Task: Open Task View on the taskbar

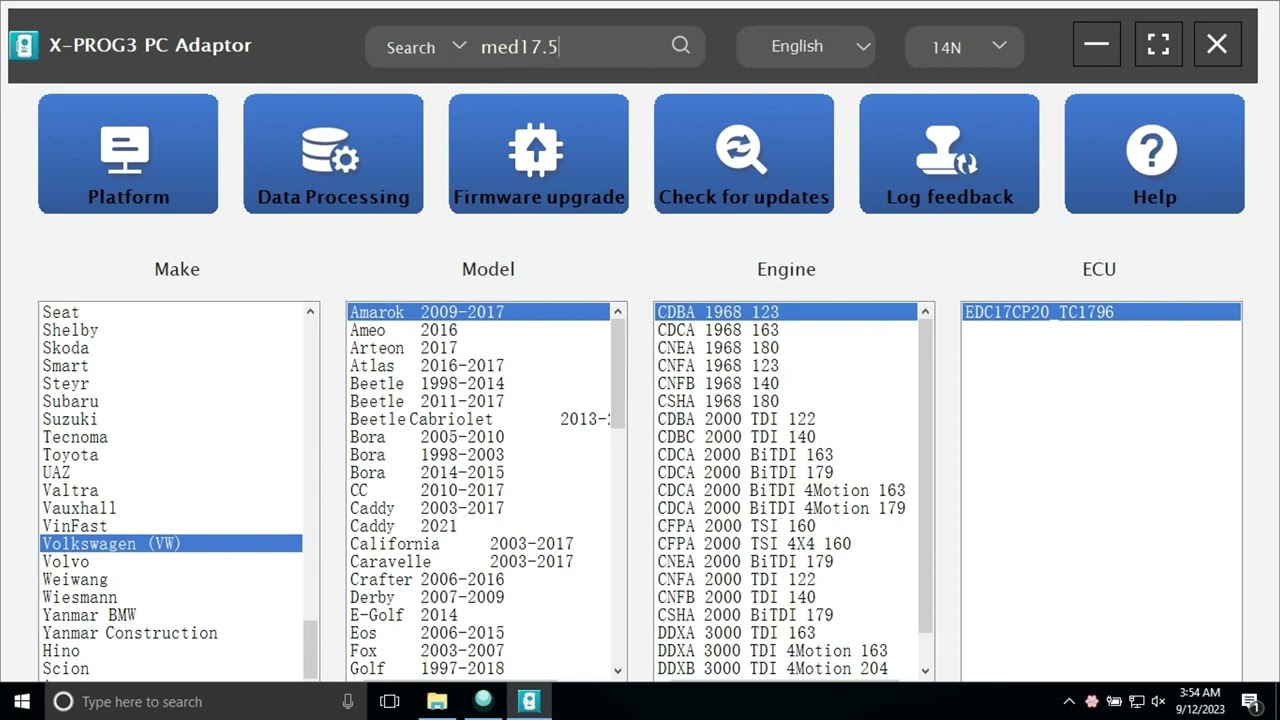Action: tap(390, 702)
